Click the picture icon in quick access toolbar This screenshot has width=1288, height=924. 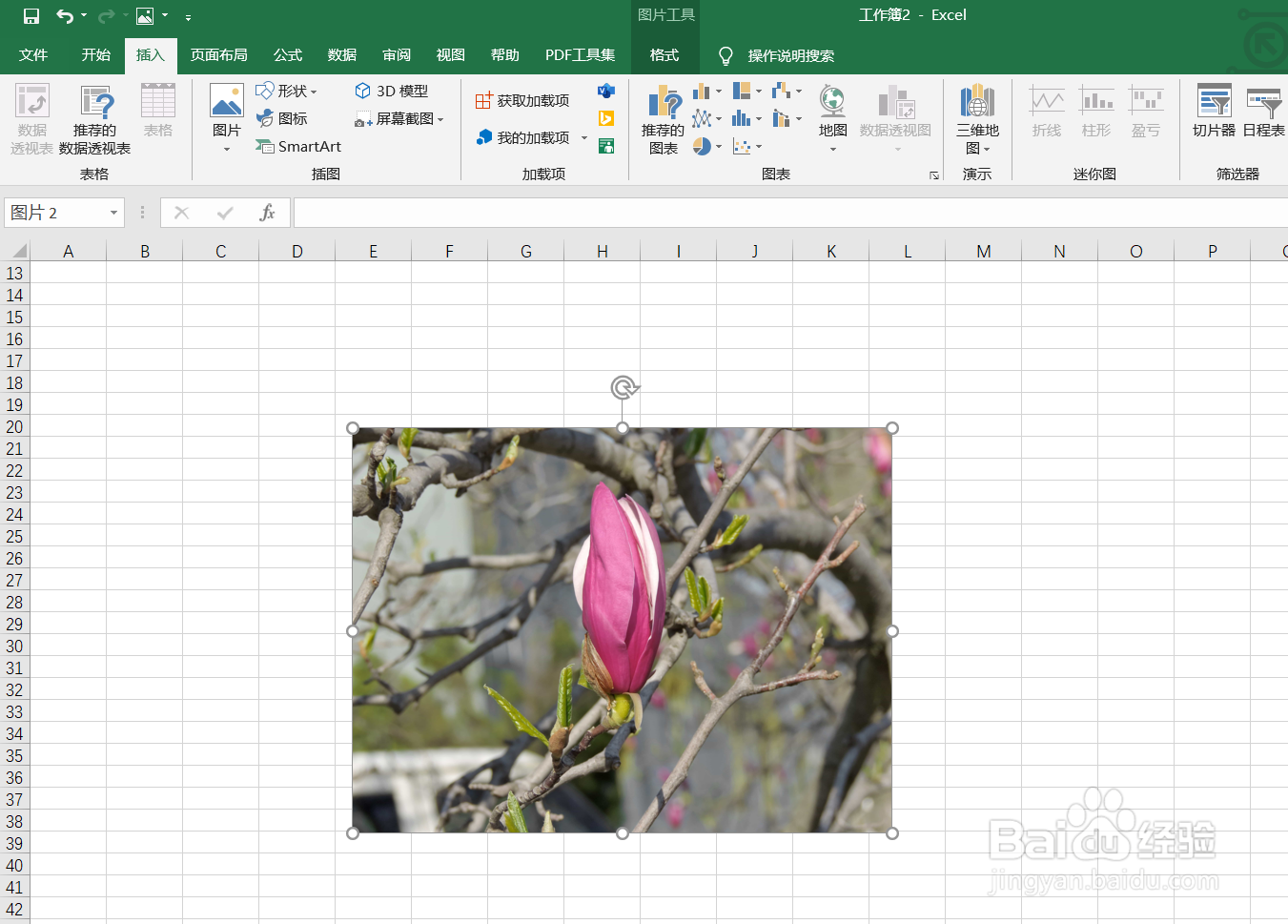[145, 16]
